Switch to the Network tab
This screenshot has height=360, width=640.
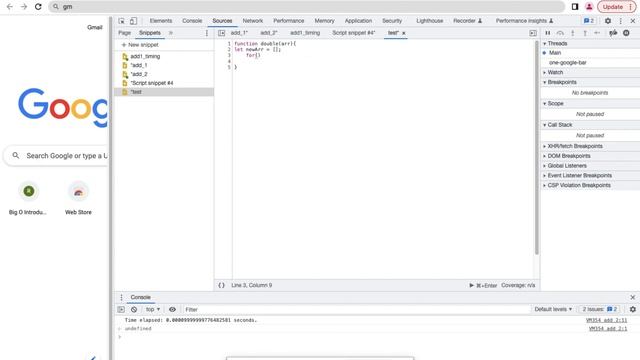click(x=253, y=21)
